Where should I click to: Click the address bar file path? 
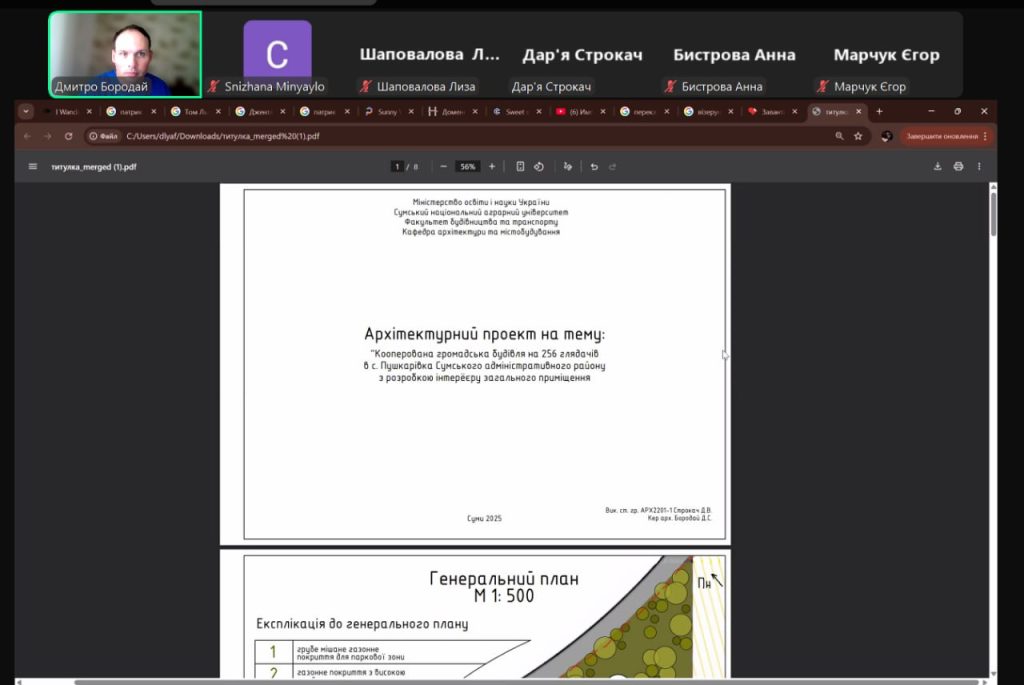pos(223,136)
